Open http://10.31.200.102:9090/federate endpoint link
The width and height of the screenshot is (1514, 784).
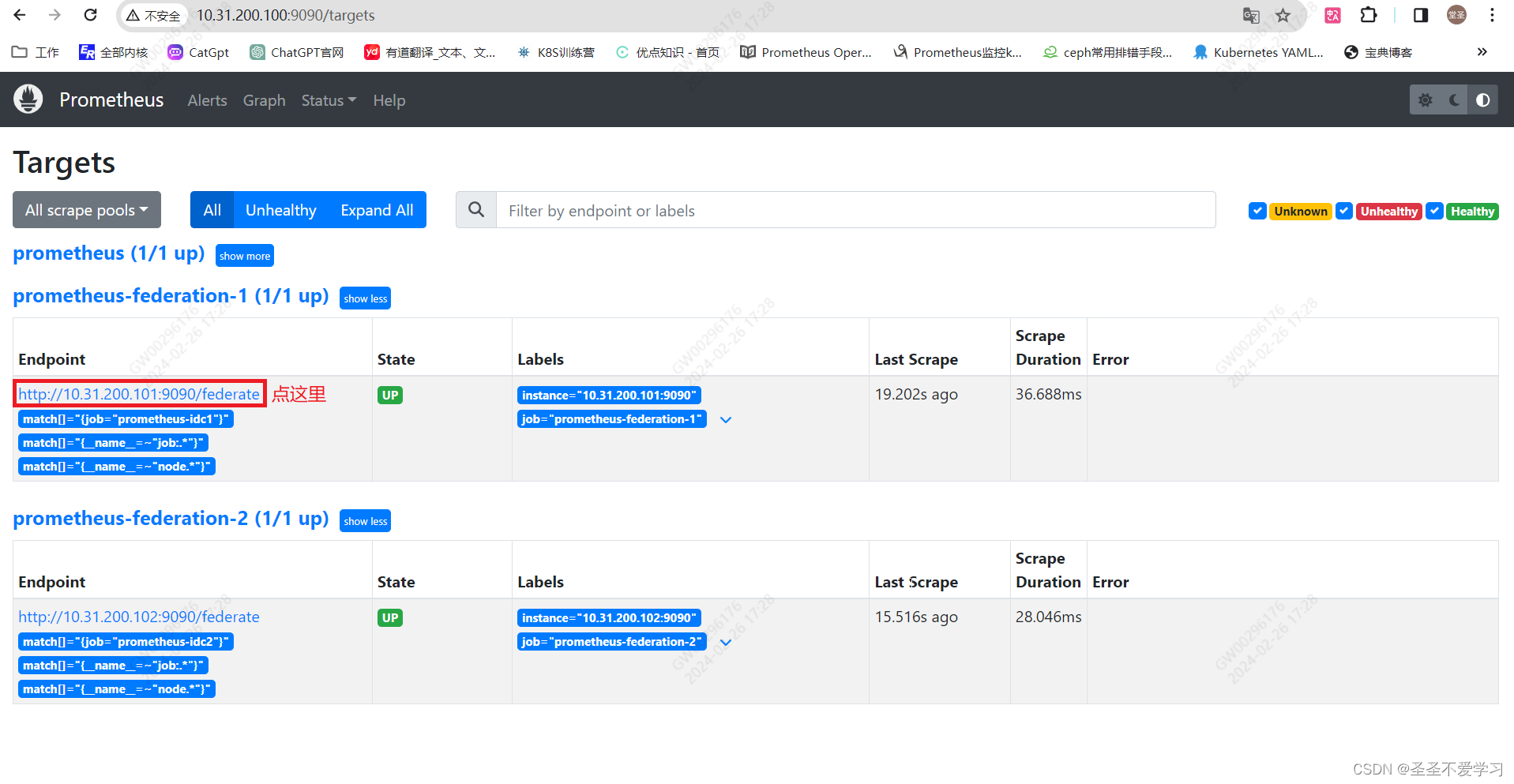click(x=139, y=617)
